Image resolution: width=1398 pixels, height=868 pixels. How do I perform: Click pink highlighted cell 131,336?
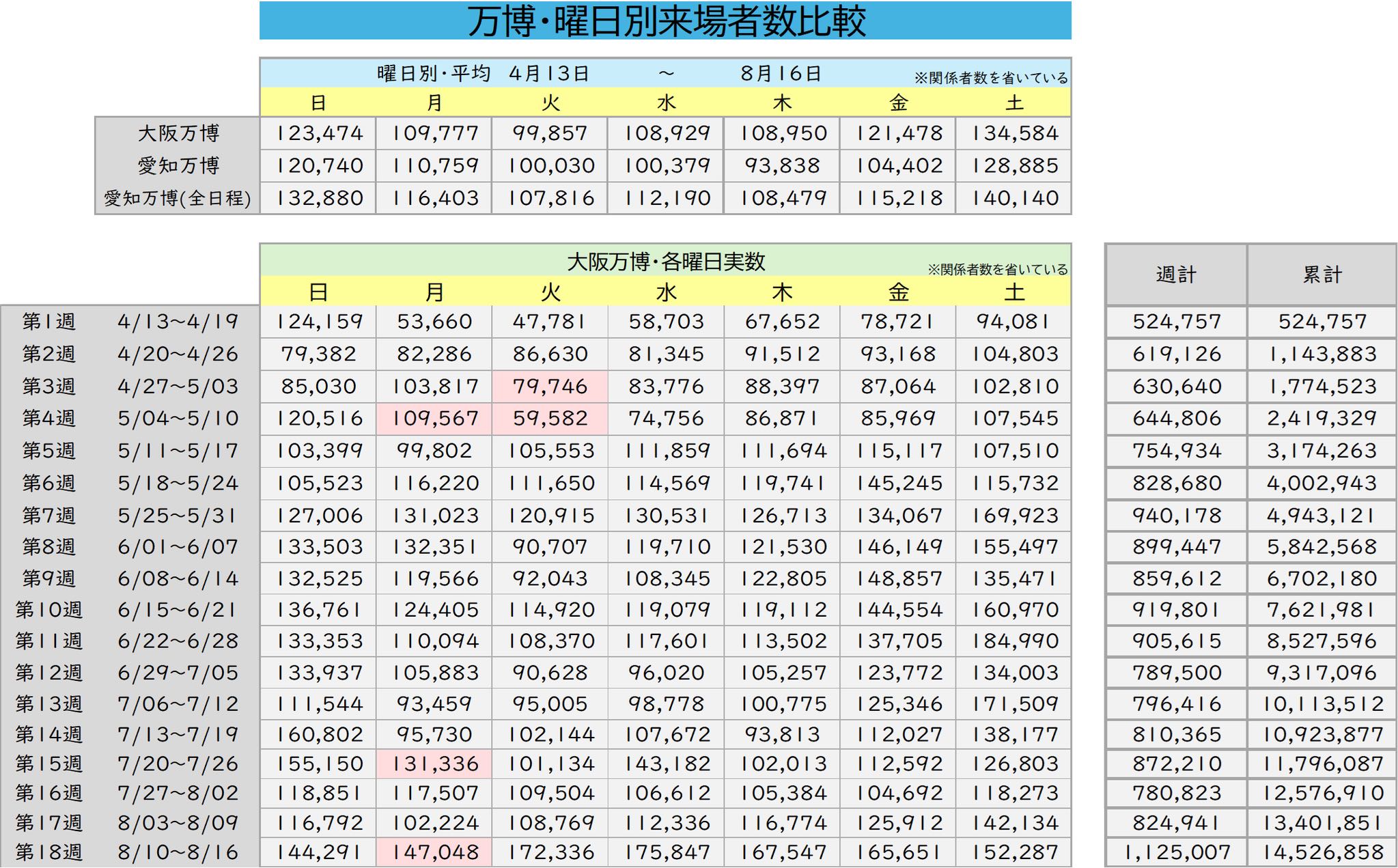tap(434, 764)
